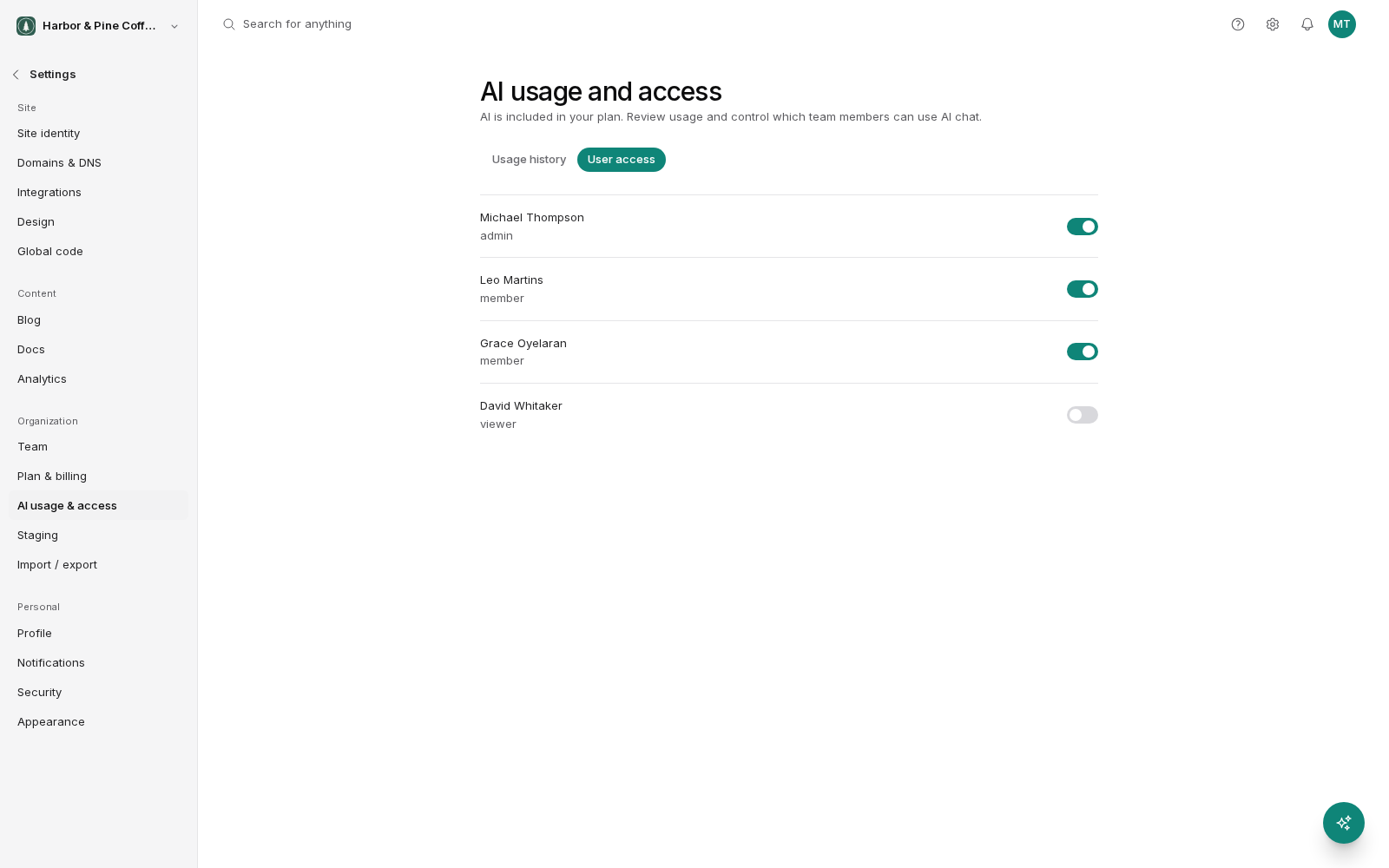Click the 'viewer' role label
1389x868 pixels.
coord(498,424)
